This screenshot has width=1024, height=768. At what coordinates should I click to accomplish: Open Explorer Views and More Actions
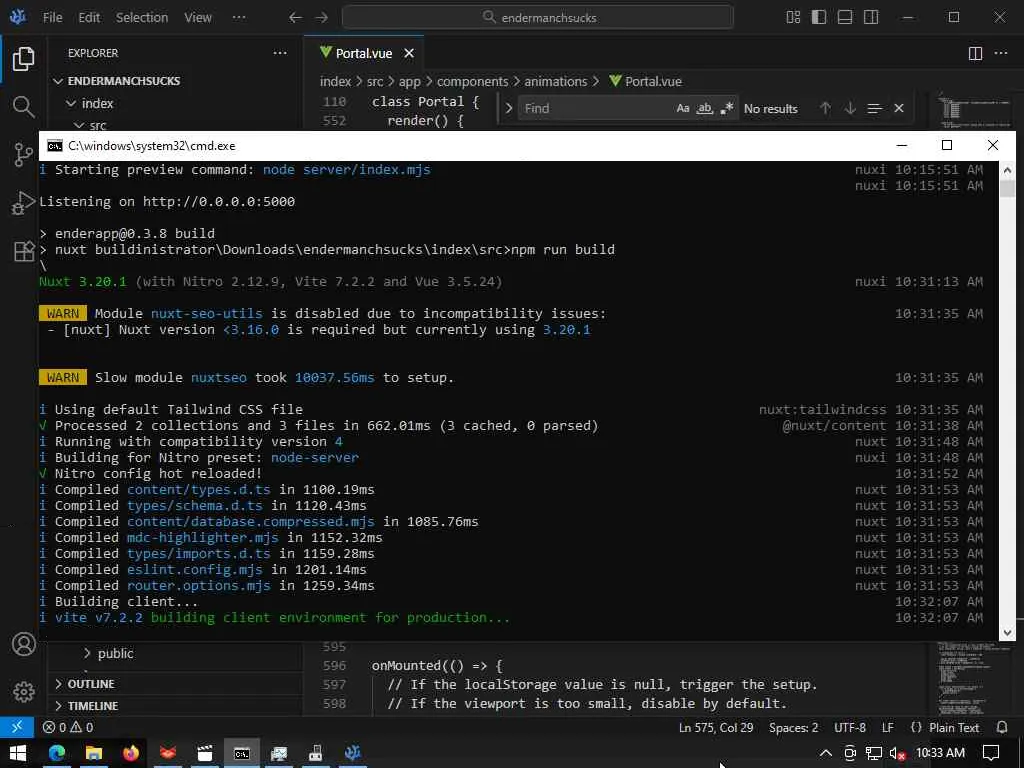(280, 54)
